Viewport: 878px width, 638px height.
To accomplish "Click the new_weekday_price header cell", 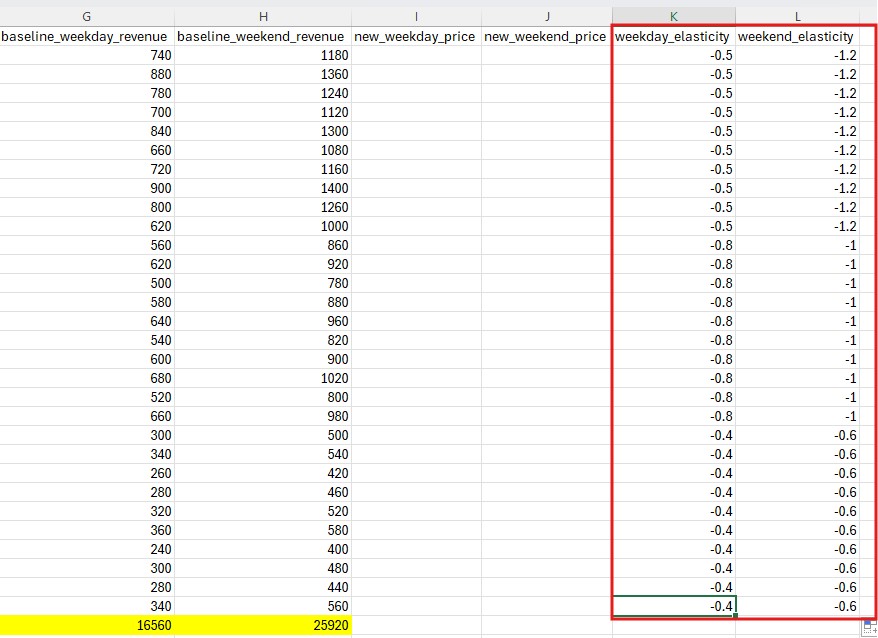I will (416, 36).
